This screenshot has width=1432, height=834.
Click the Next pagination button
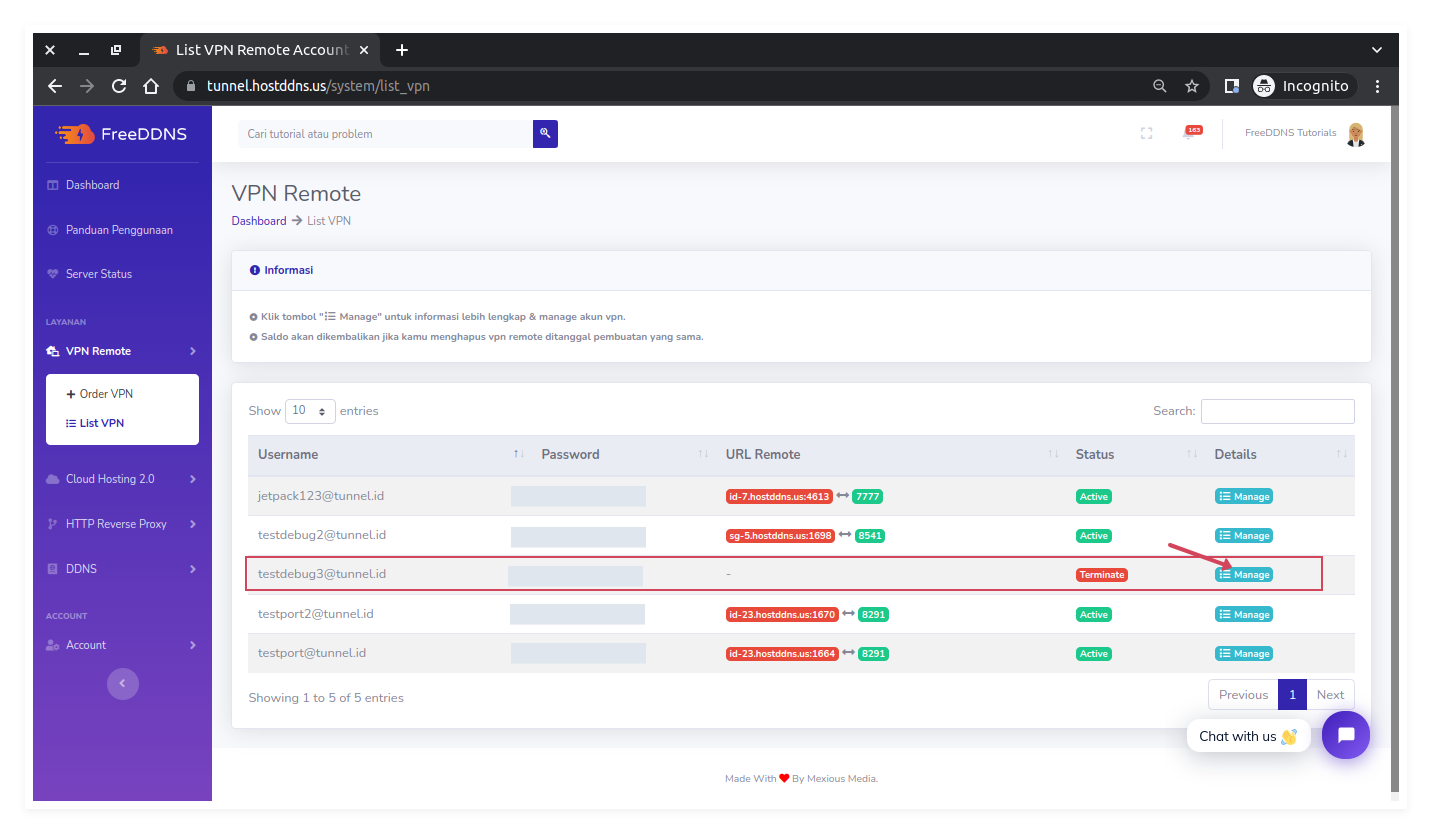[1330, 695]
